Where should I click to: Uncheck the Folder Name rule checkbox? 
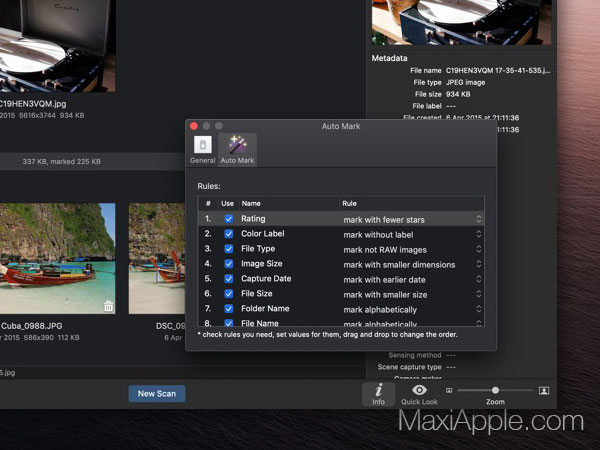click(228, 308)
